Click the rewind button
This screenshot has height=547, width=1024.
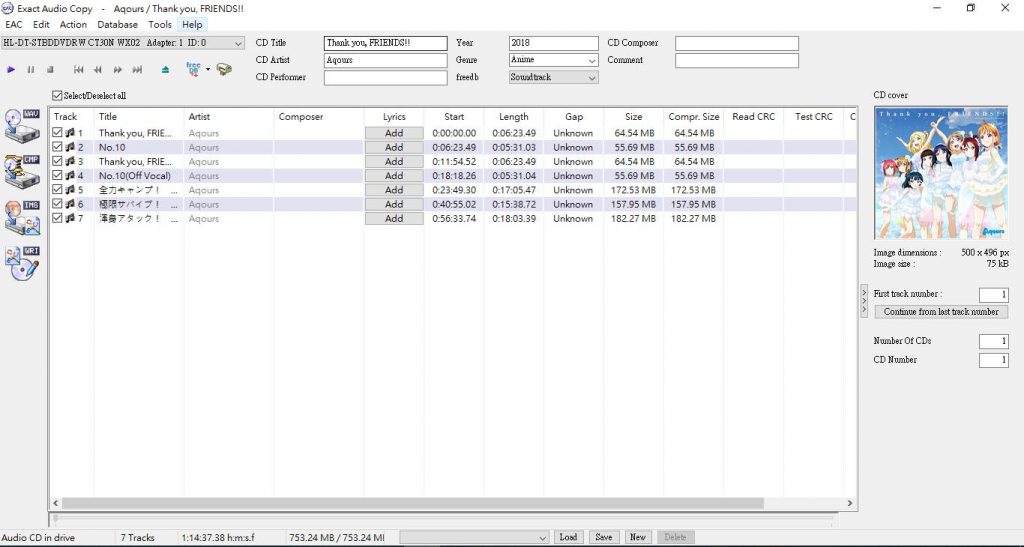pyautogui.click(x=98, y=69)
